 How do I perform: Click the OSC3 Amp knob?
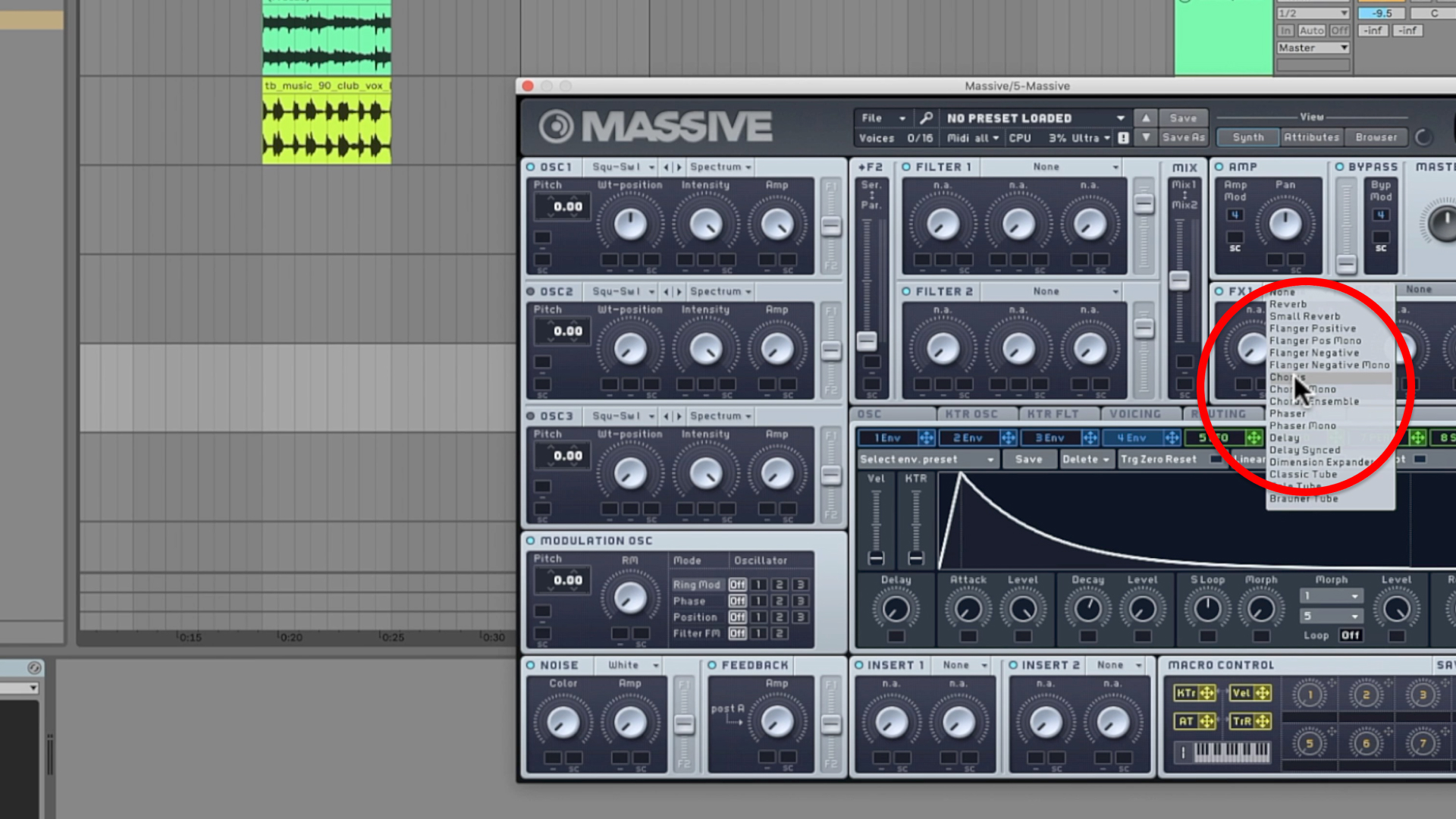[777, 473]
